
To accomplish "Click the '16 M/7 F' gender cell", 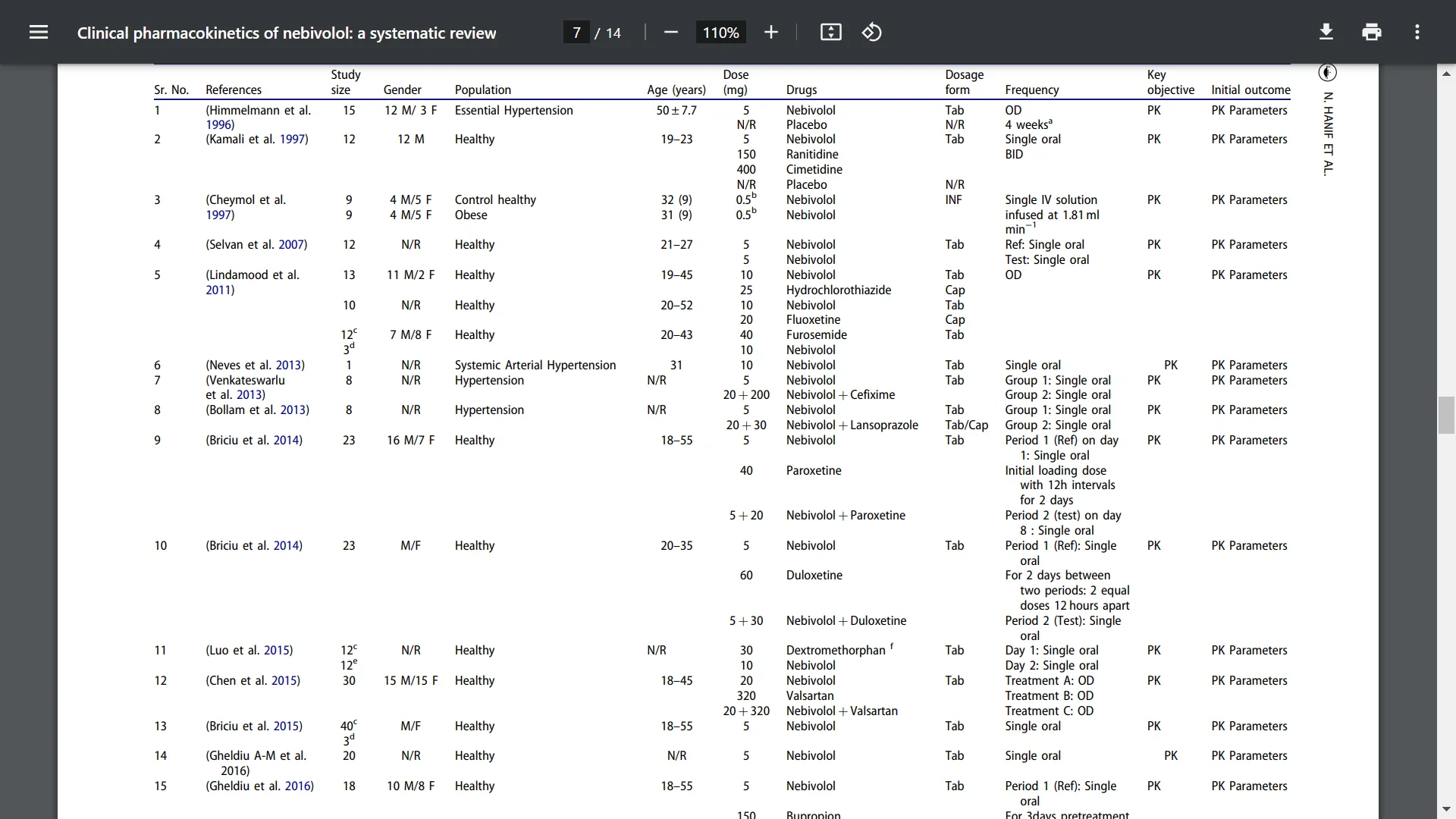I will (x=411, y=441).
